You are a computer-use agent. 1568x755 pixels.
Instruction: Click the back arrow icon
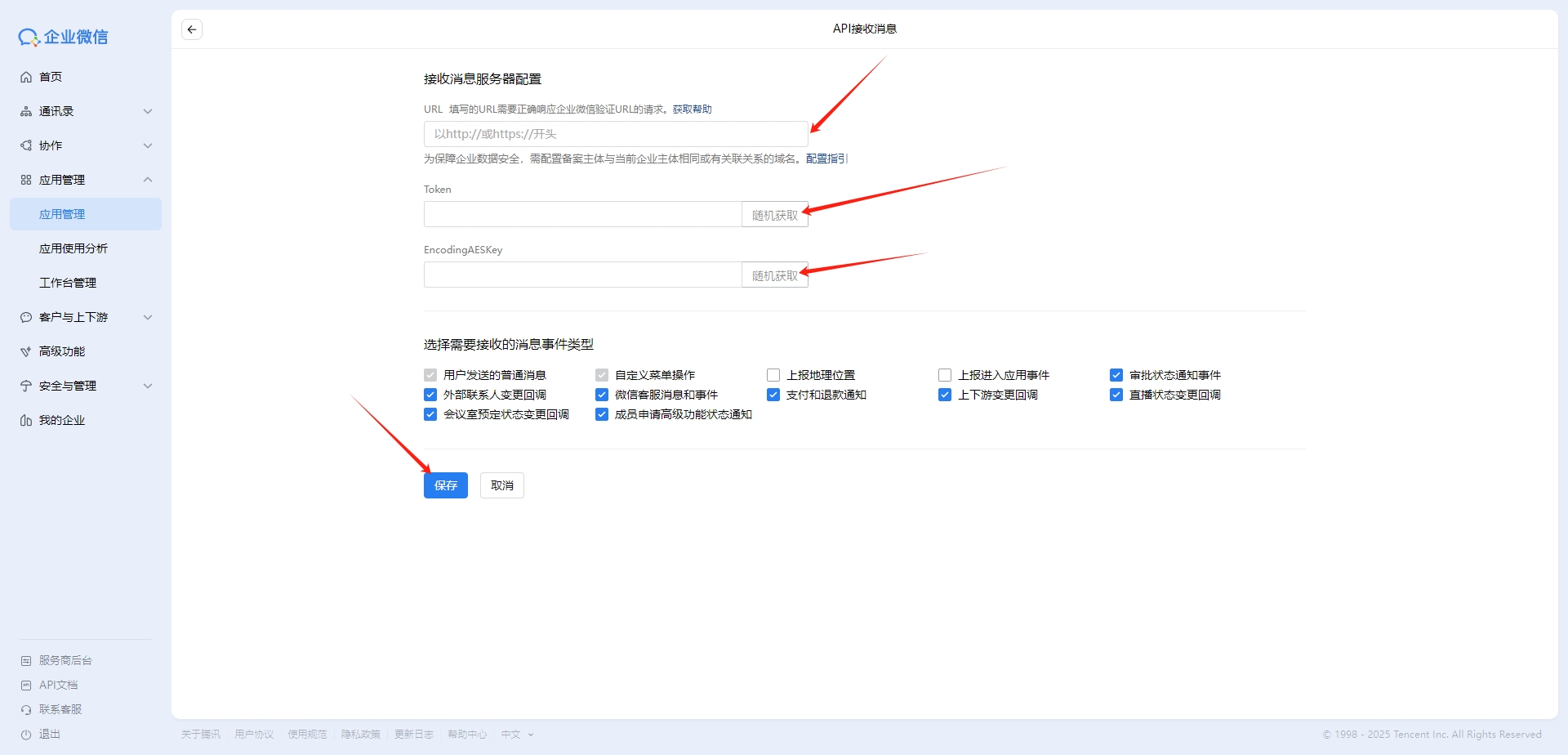(192, 29)
